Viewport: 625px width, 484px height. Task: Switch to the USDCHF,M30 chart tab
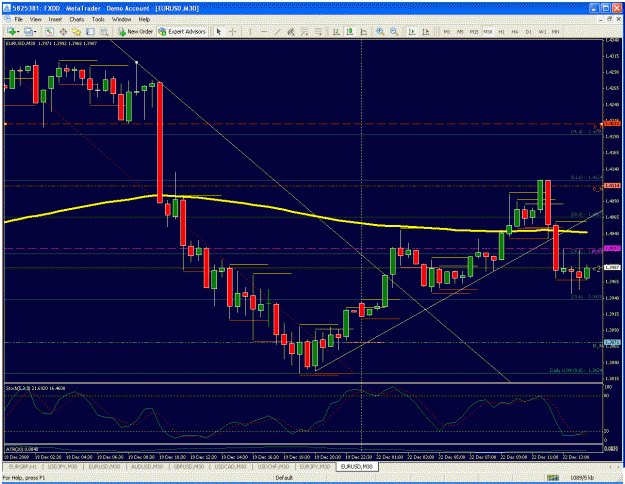(x=273, y=466)
